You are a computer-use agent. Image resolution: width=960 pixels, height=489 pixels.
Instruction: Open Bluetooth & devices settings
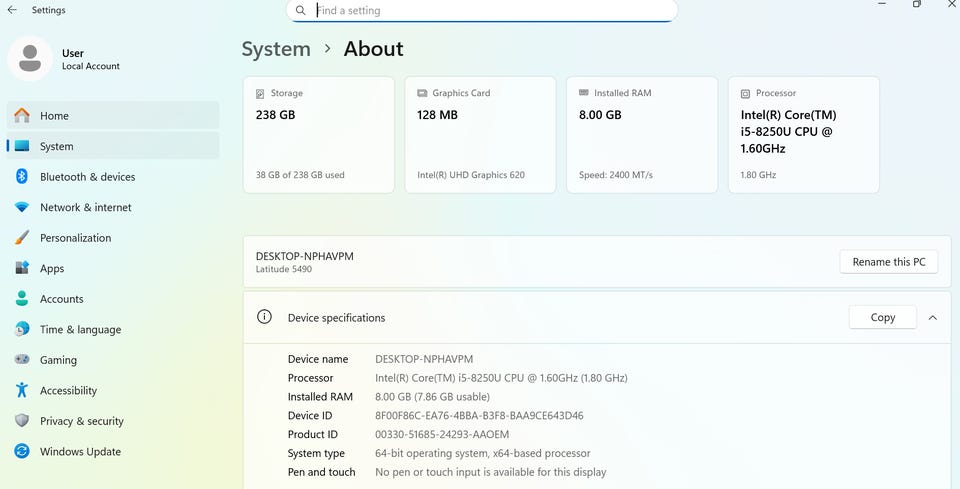pyautogui.click(x=87, y=177)
